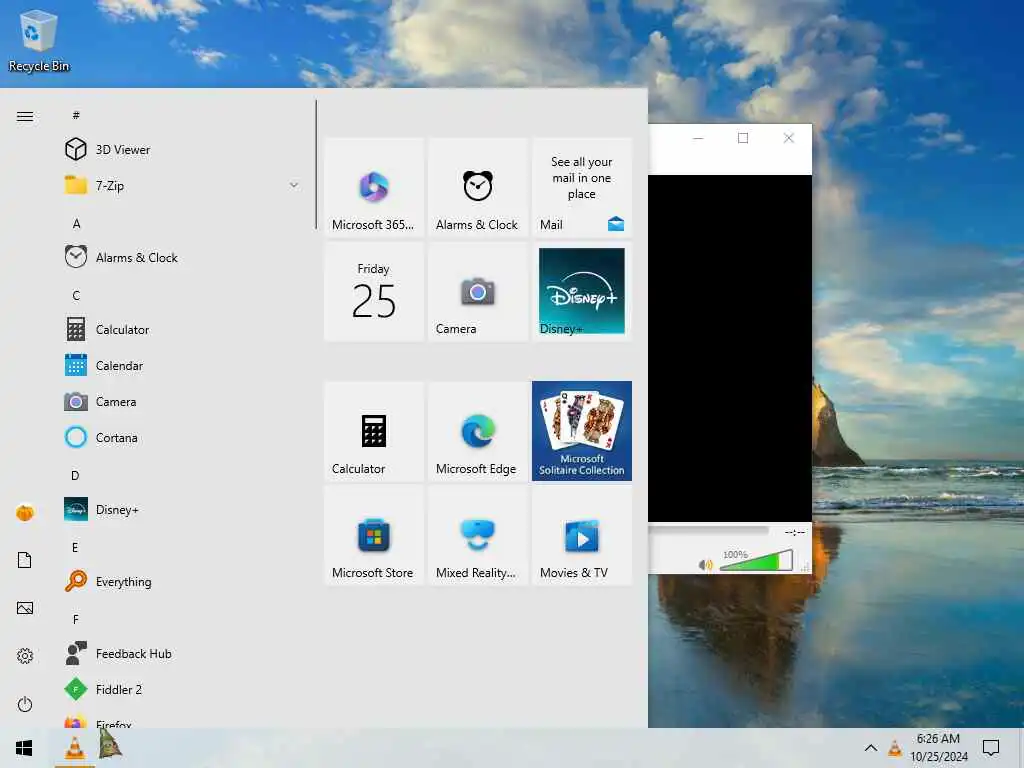Open Feedback Hub from the app list

point(180,653)
